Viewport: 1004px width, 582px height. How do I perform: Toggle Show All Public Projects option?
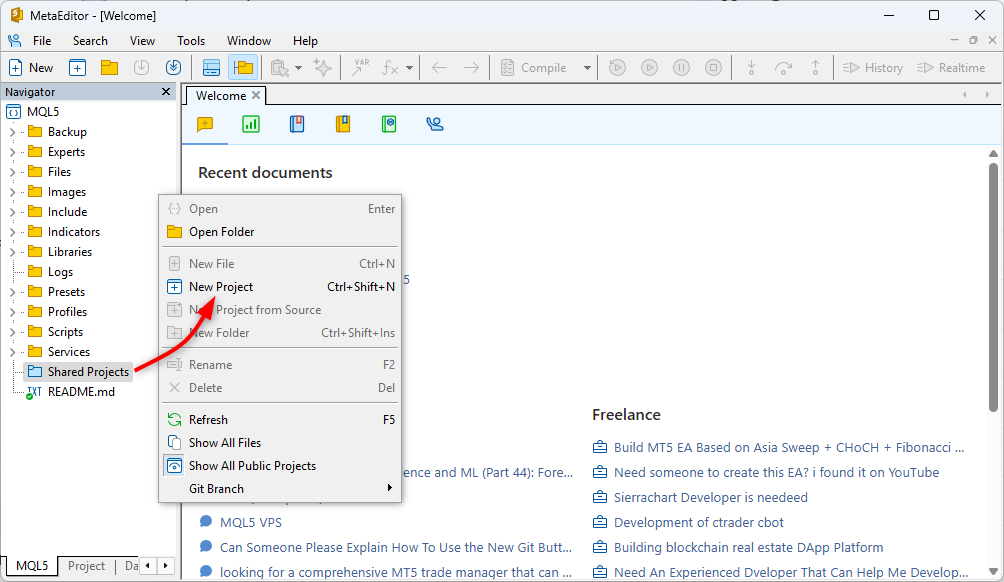(280, 466)
